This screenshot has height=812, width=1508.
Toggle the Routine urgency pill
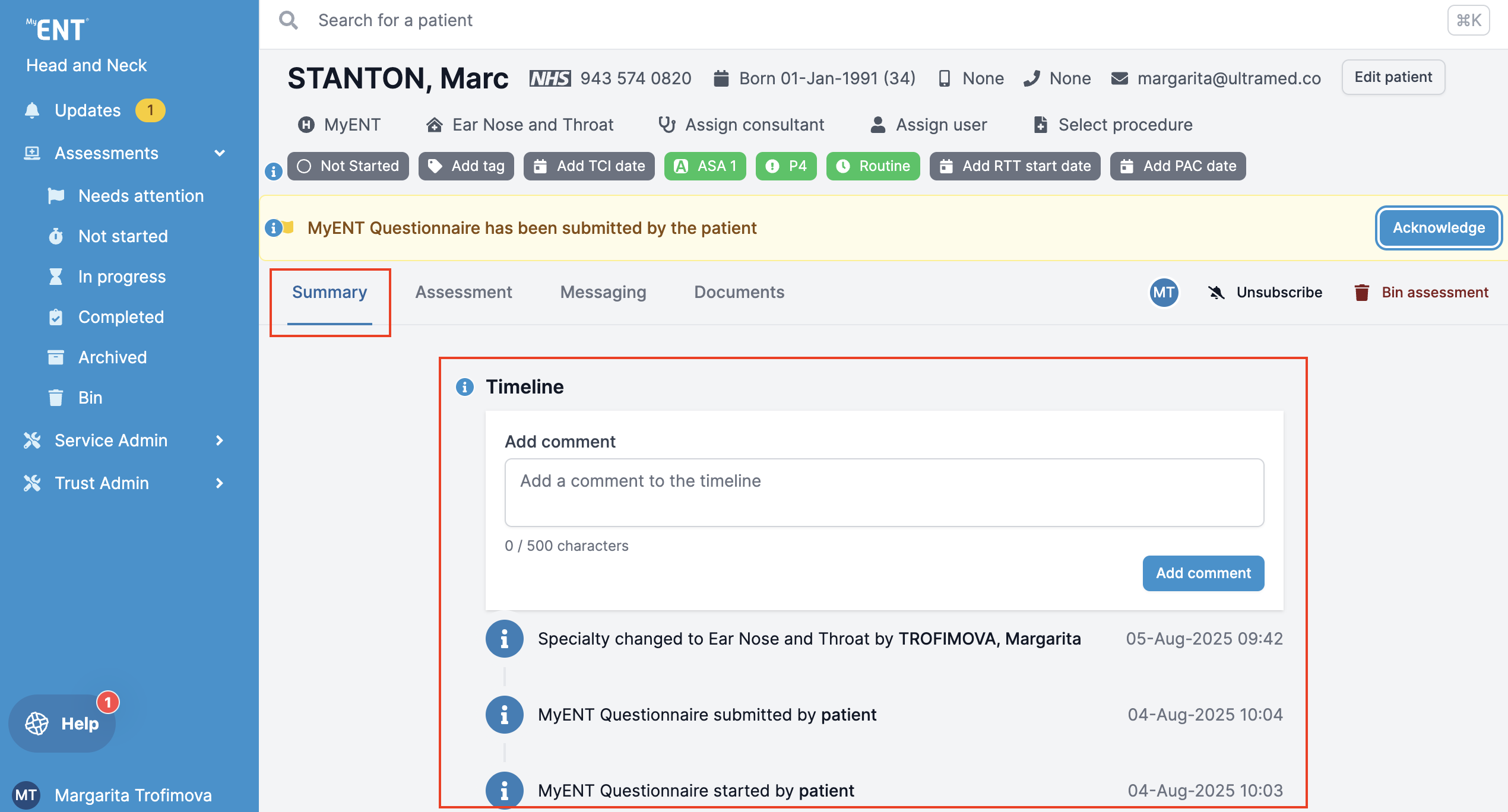tap(873, 166)
